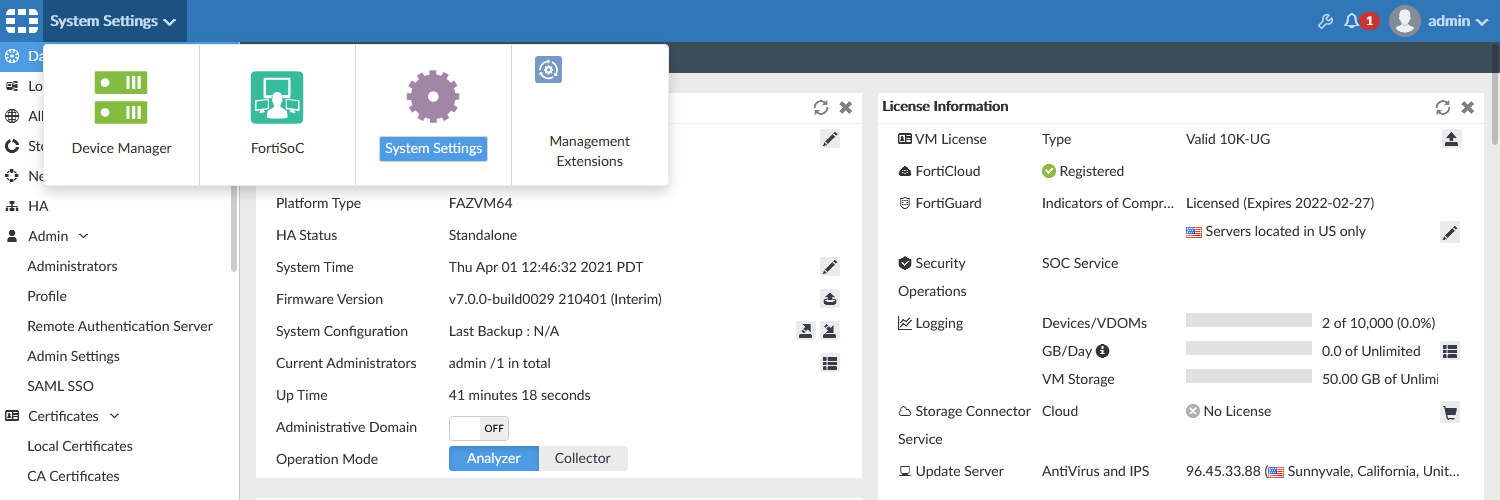This screenshot has width=1500, height=500.
Task: Collapse the Admin sidebar section
Action: (x=84, y=237)
